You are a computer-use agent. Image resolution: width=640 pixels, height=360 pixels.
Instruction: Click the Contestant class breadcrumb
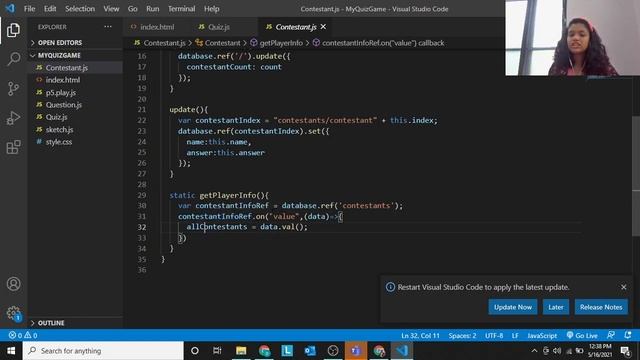[222, 43]
